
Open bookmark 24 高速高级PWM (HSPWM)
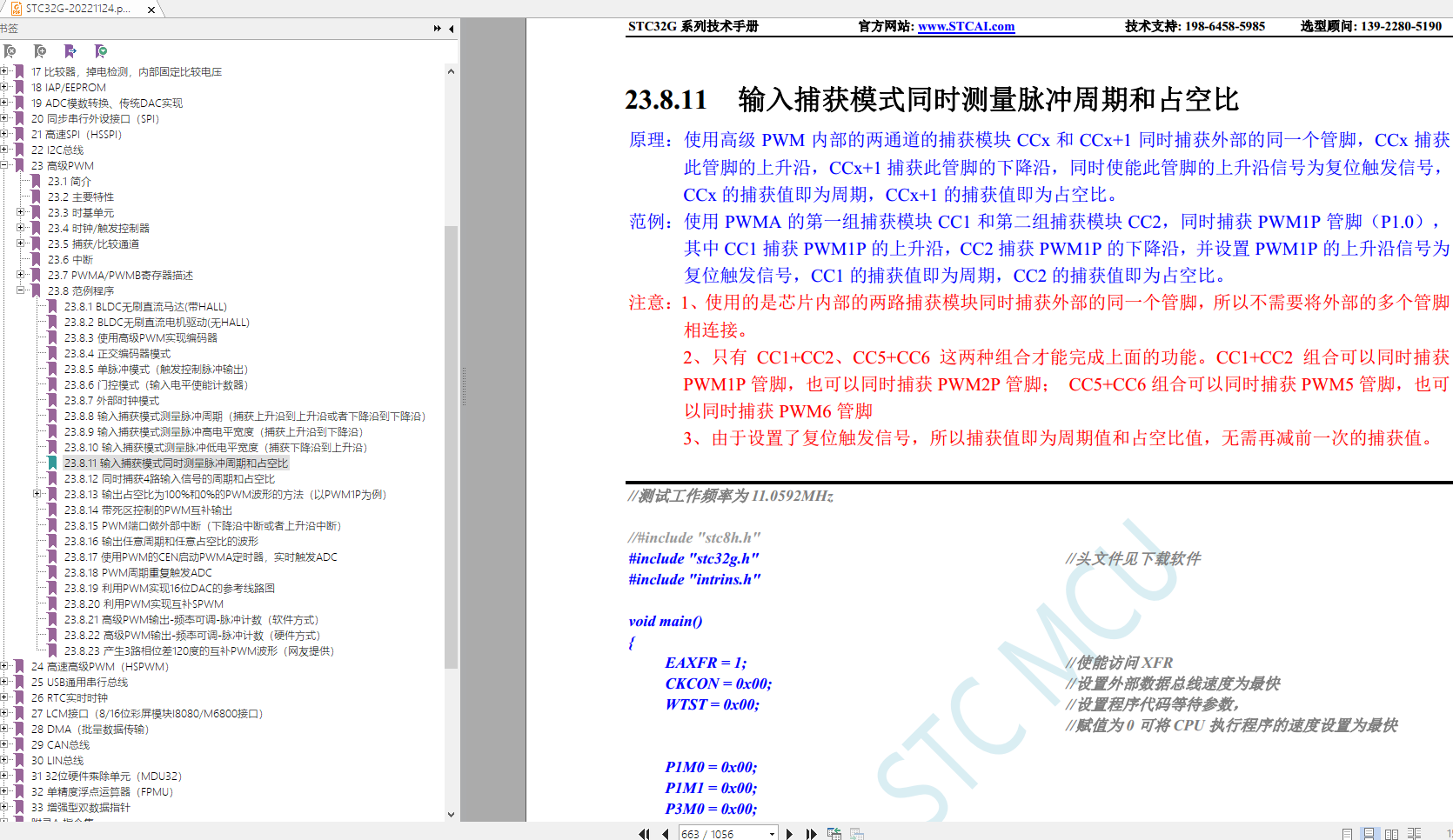tap(100, 667)
